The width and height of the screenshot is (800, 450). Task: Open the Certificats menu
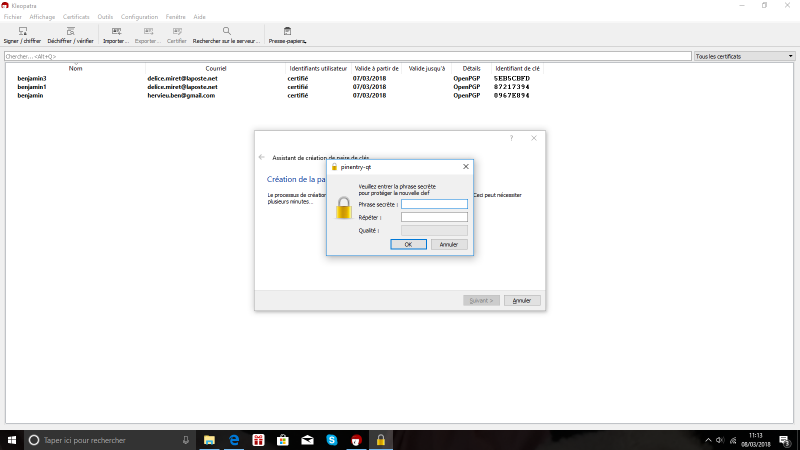point(76,17)
